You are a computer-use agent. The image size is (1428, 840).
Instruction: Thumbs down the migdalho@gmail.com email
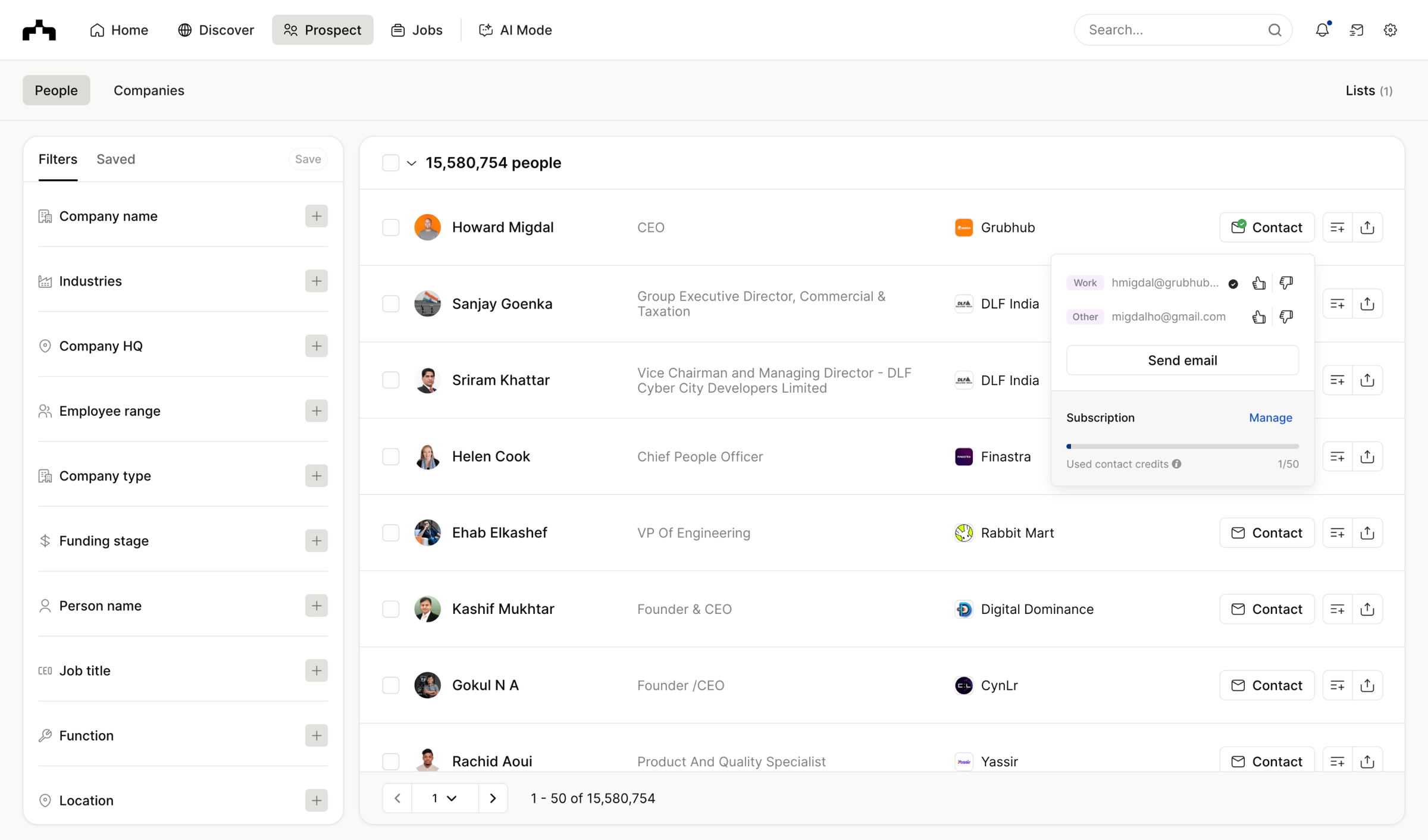point(1286,317)
